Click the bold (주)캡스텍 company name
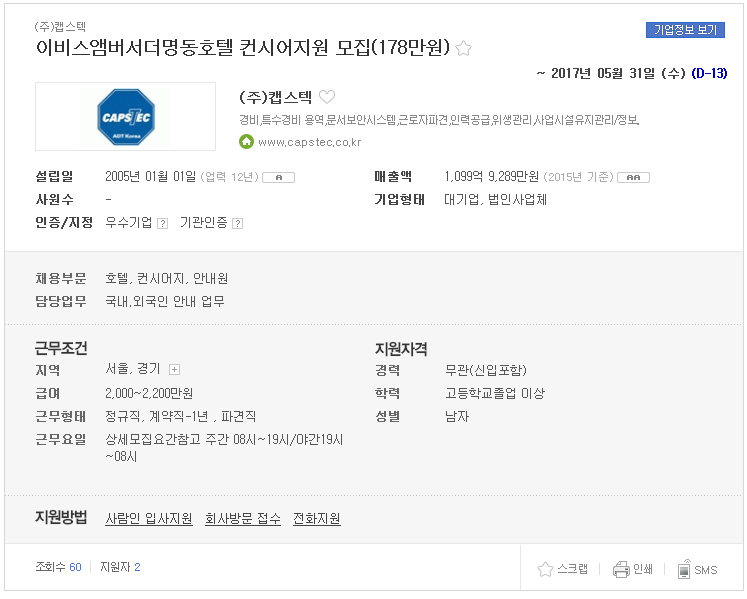 [275, 97]
